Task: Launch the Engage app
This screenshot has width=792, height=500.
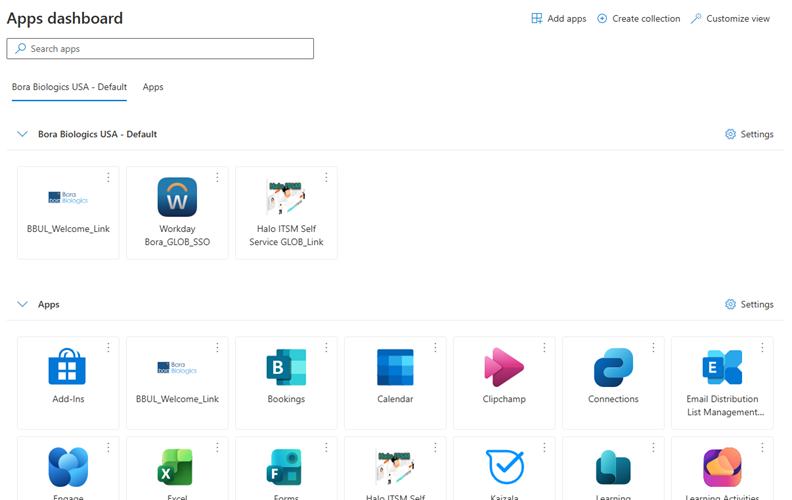Action: [x=68, y=469]
